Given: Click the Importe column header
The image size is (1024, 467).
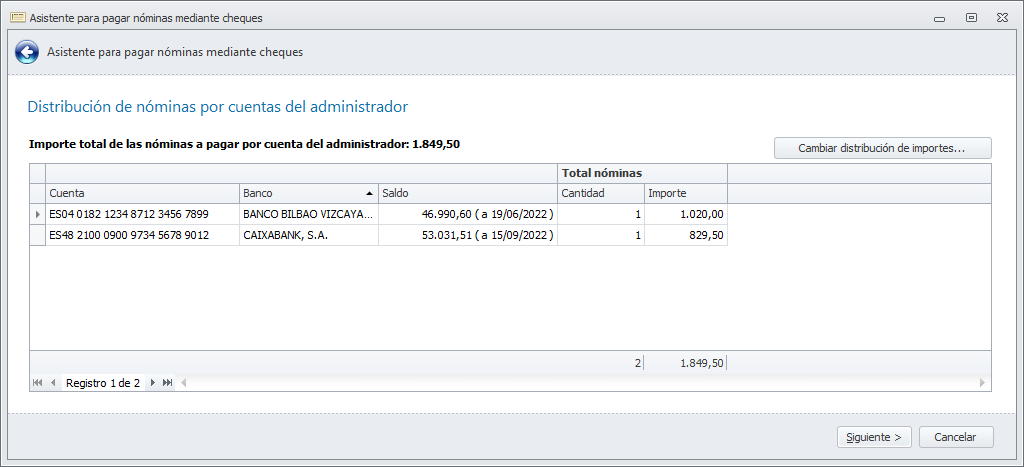Looking at the screenshot, I should coord(685,193).
